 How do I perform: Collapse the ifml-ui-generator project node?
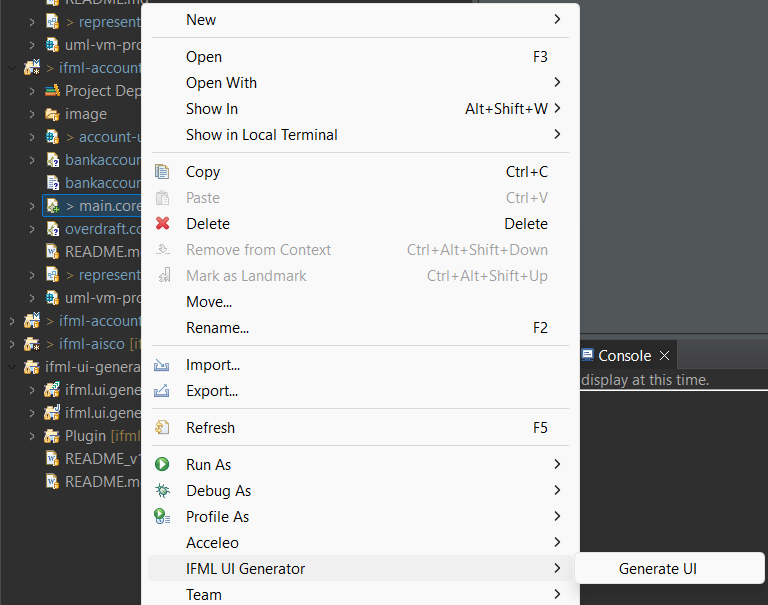[12, 367]
